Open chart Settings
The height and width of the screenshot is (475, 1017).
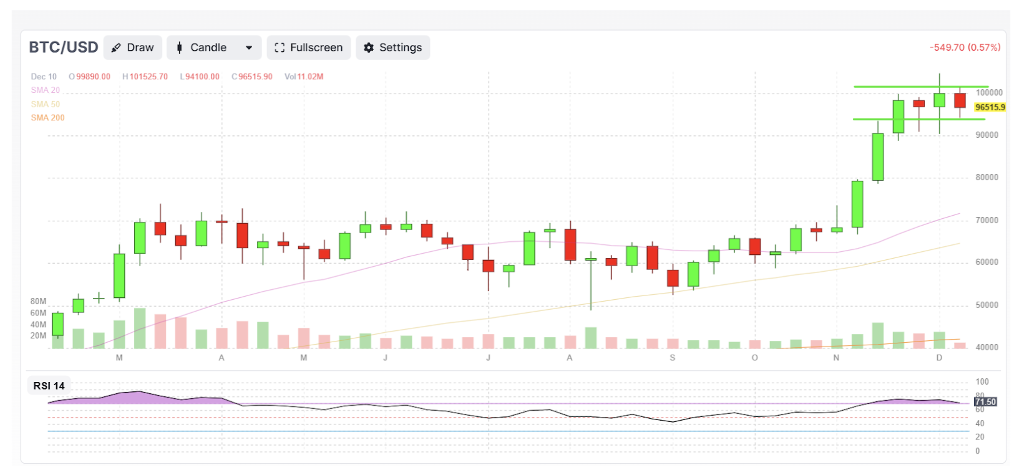[392, 47]
